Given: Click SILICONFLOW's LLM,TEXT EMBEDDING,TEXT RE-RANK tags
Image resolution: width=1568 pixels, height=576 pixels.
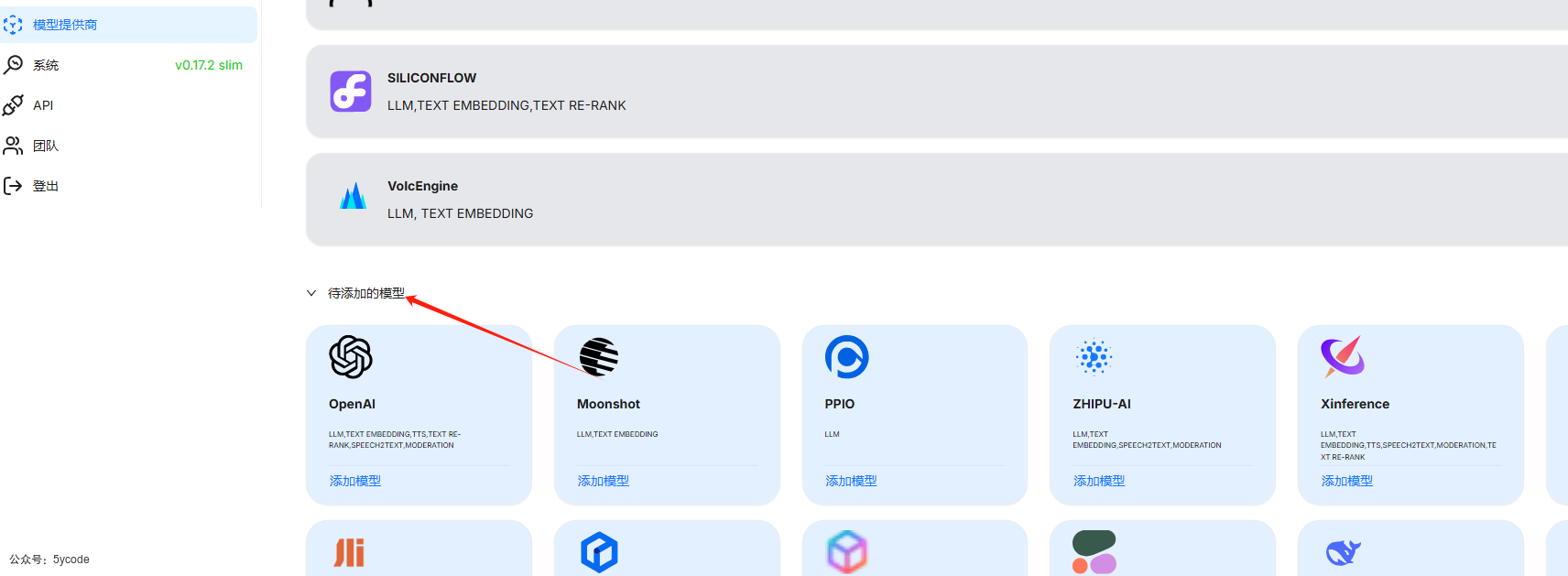Looking at the screenshot, I should point(506,105).
